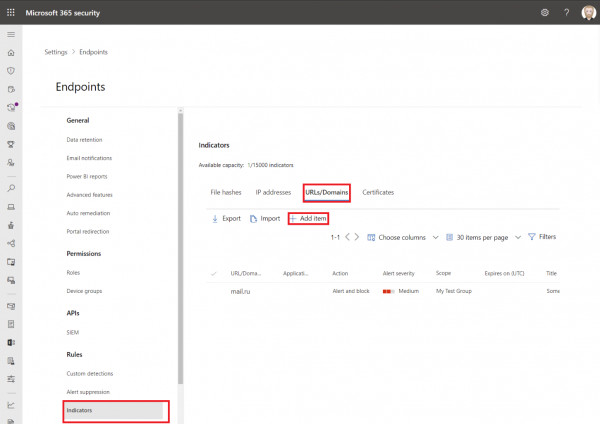Open the app launcher waffle icon
Viewport: 600px width, 424px height.
[x=11, y=13]
